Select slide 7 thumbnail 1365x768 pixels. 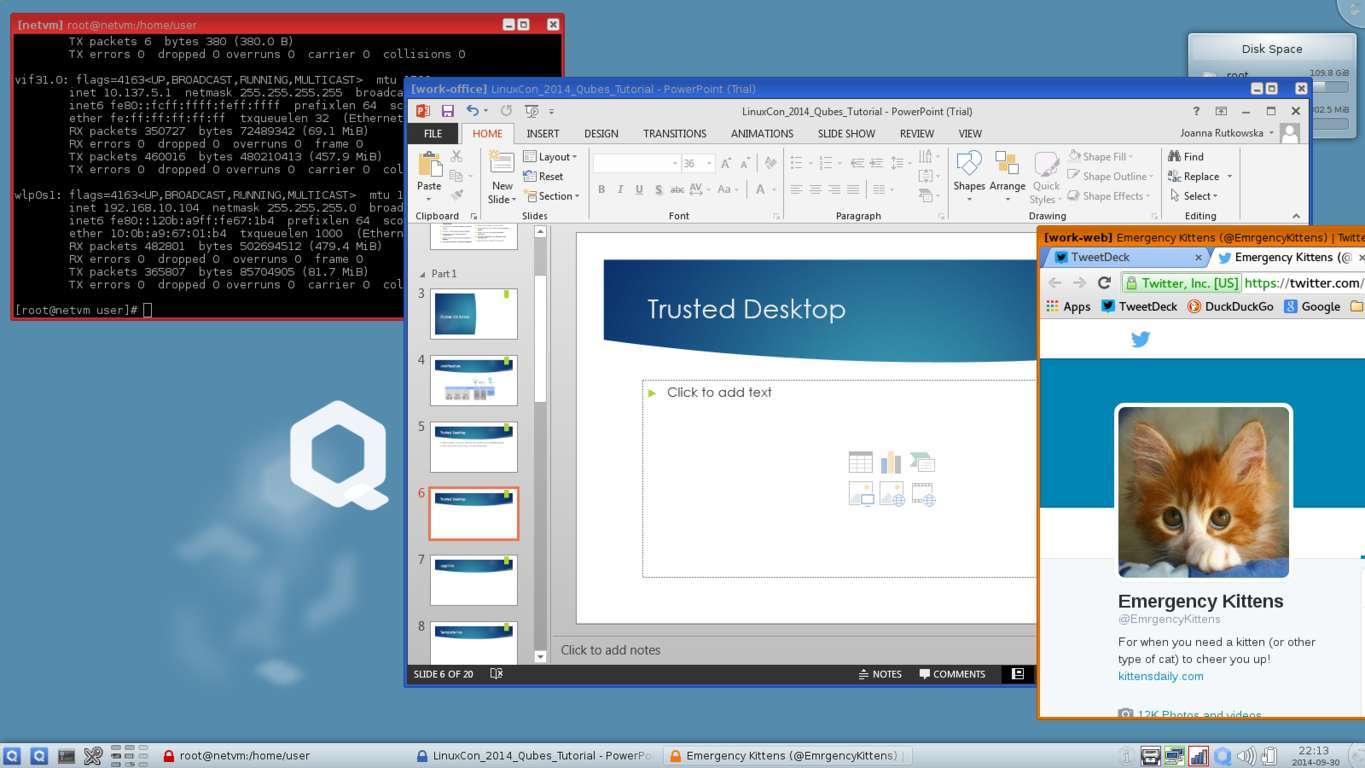pyautogui.click(x=473, y=580)
